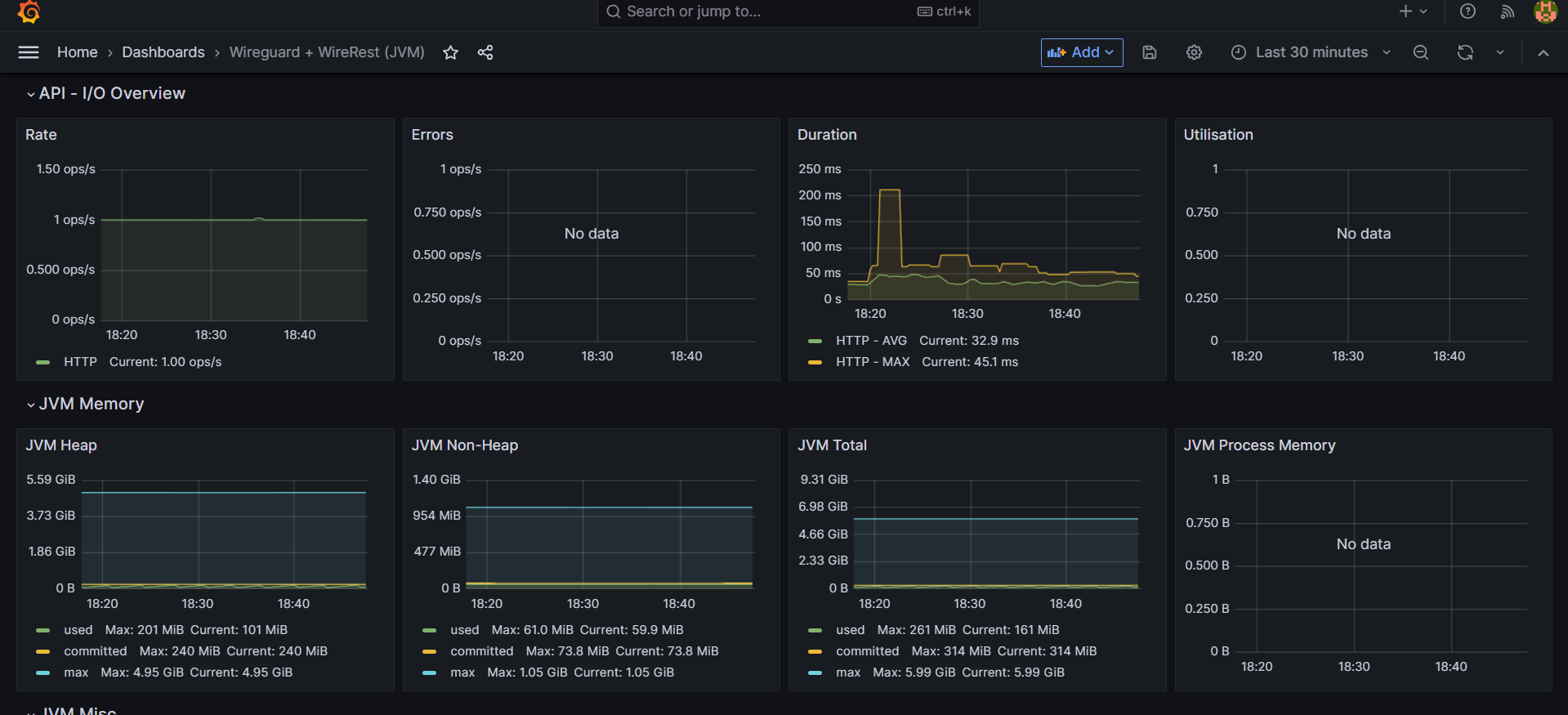Refresh the dashboard now
Image resolution: width=1568 pixels, height=715 pixels.
1465,52
